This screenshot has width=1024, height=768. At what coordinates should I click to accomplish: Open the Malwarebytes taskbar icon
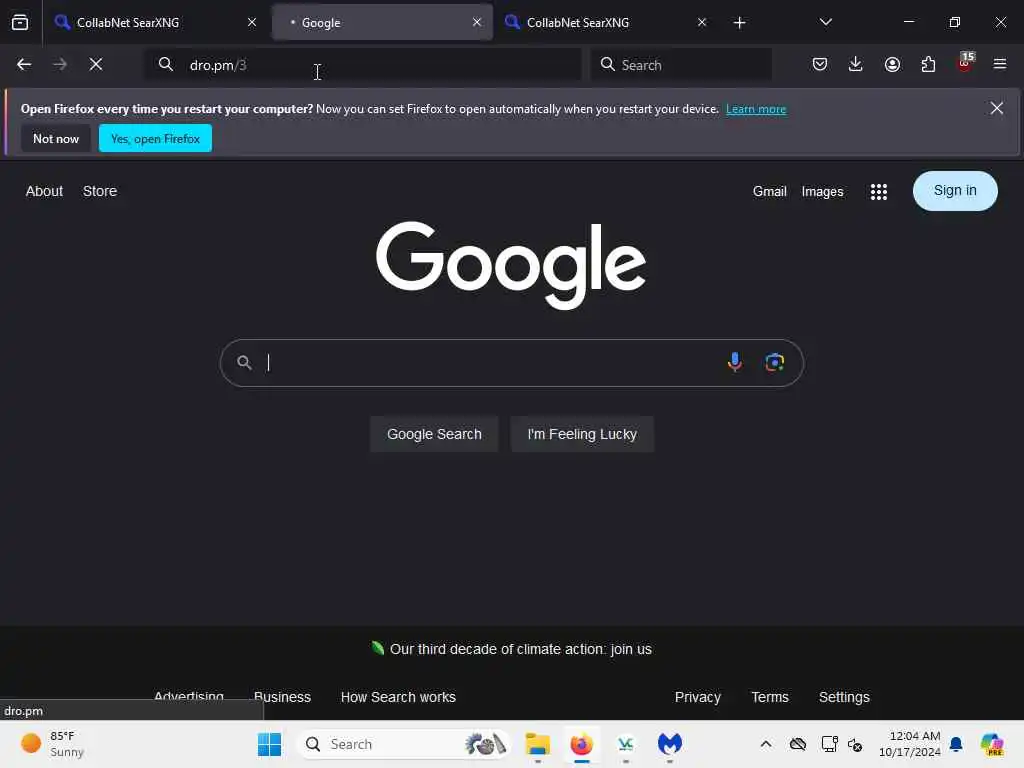pos(669,744)
